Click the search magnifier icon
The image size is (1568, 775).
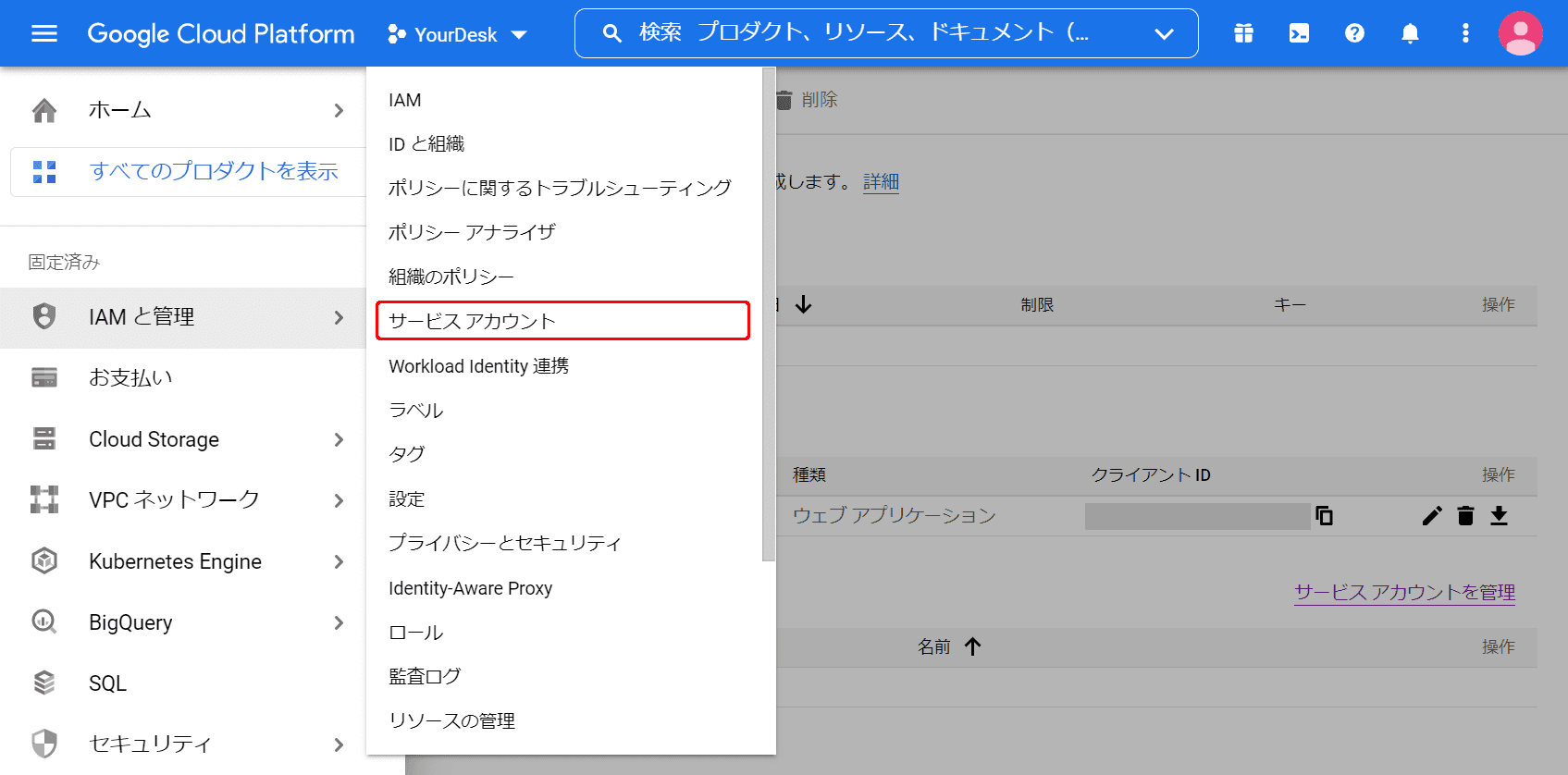pos(611,33)
